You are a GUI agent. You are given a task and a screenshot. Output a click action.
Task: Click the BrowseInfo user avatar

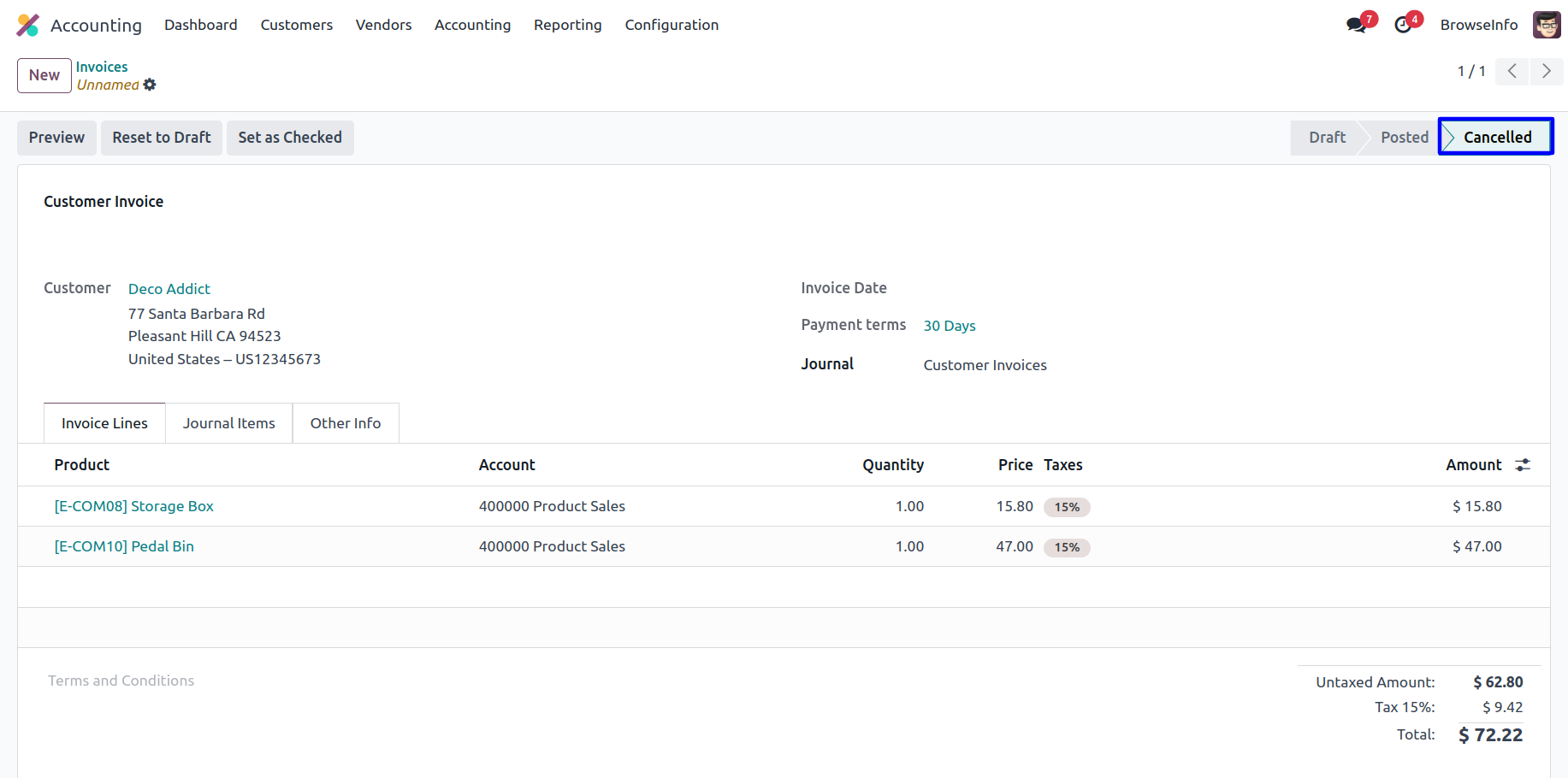(1546, 25)
